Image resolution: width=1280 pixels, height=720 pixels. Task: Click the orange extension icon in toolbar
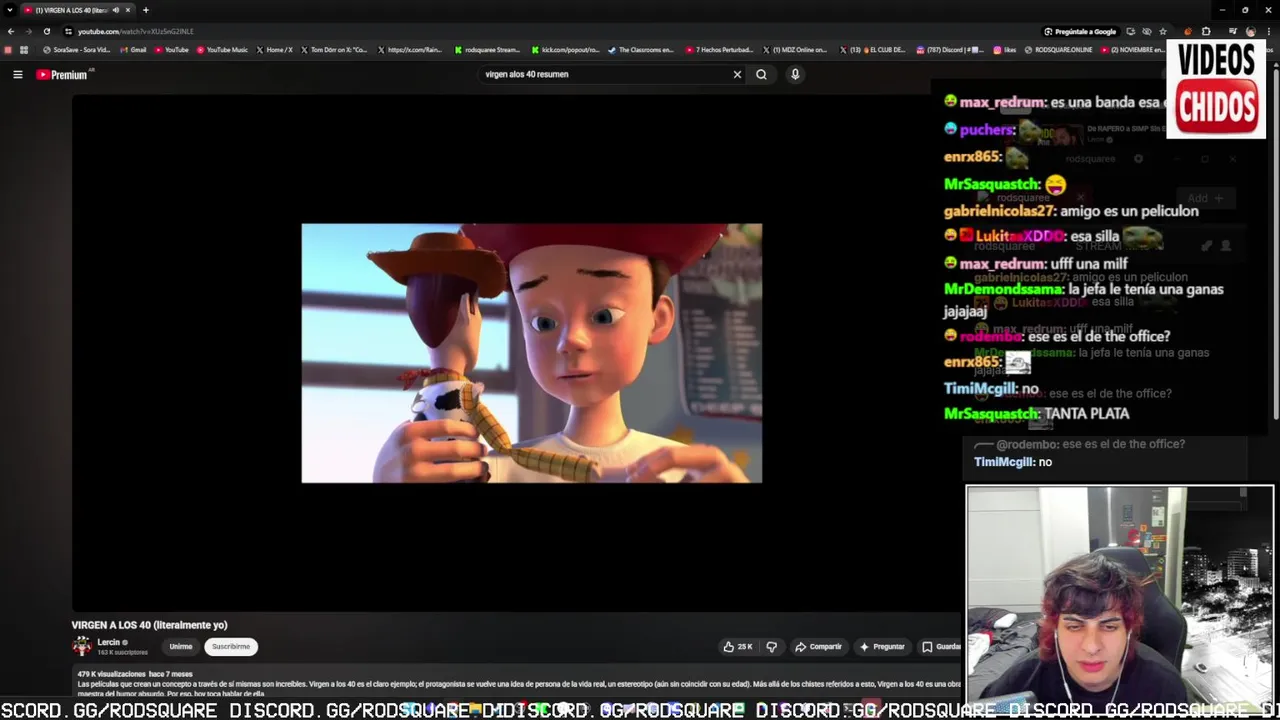[1188, 31]
